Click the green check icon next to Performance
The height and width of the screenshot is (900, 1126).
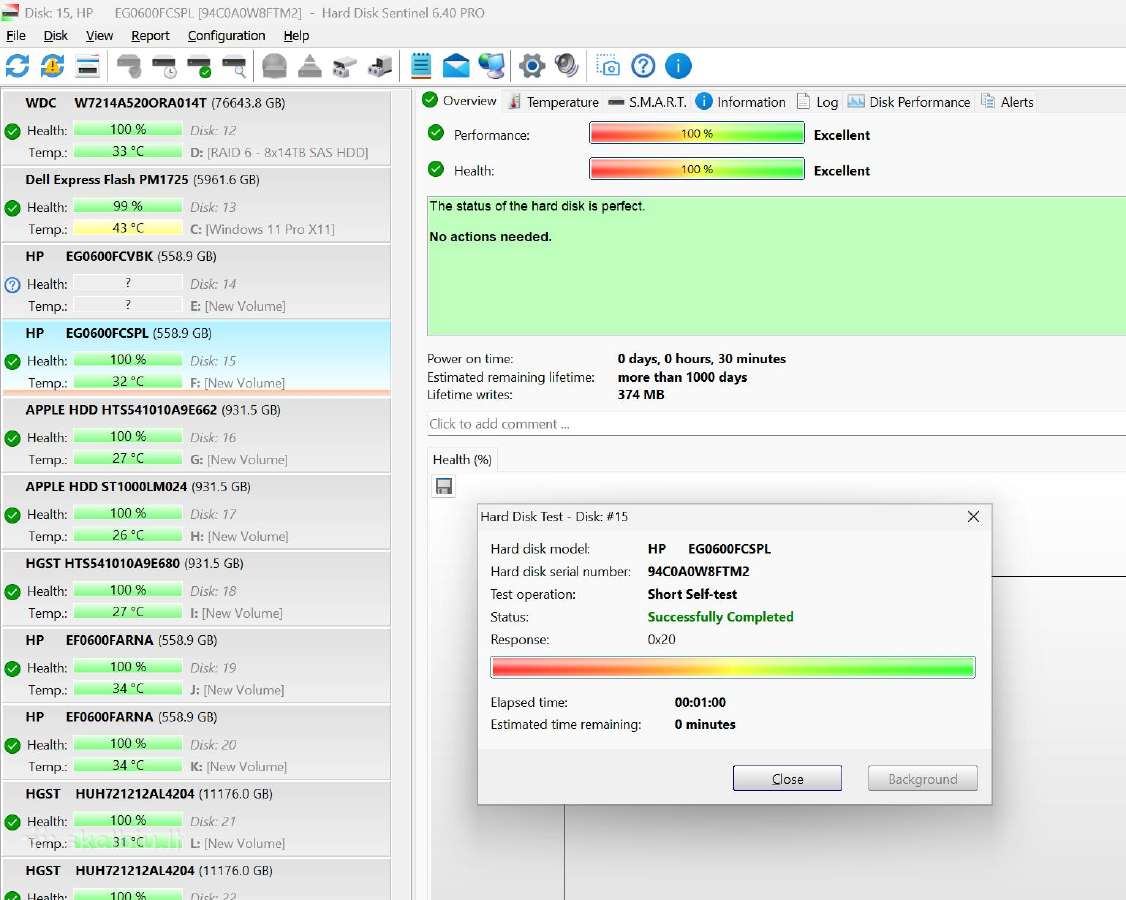coord(436,132)
